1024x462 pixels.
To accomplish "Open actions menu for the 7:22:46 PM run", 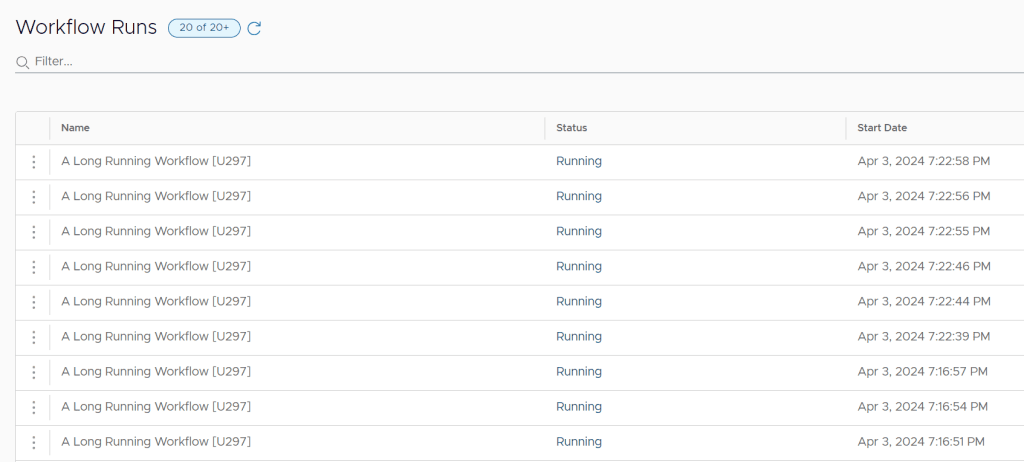I will (x=33, y=267).
